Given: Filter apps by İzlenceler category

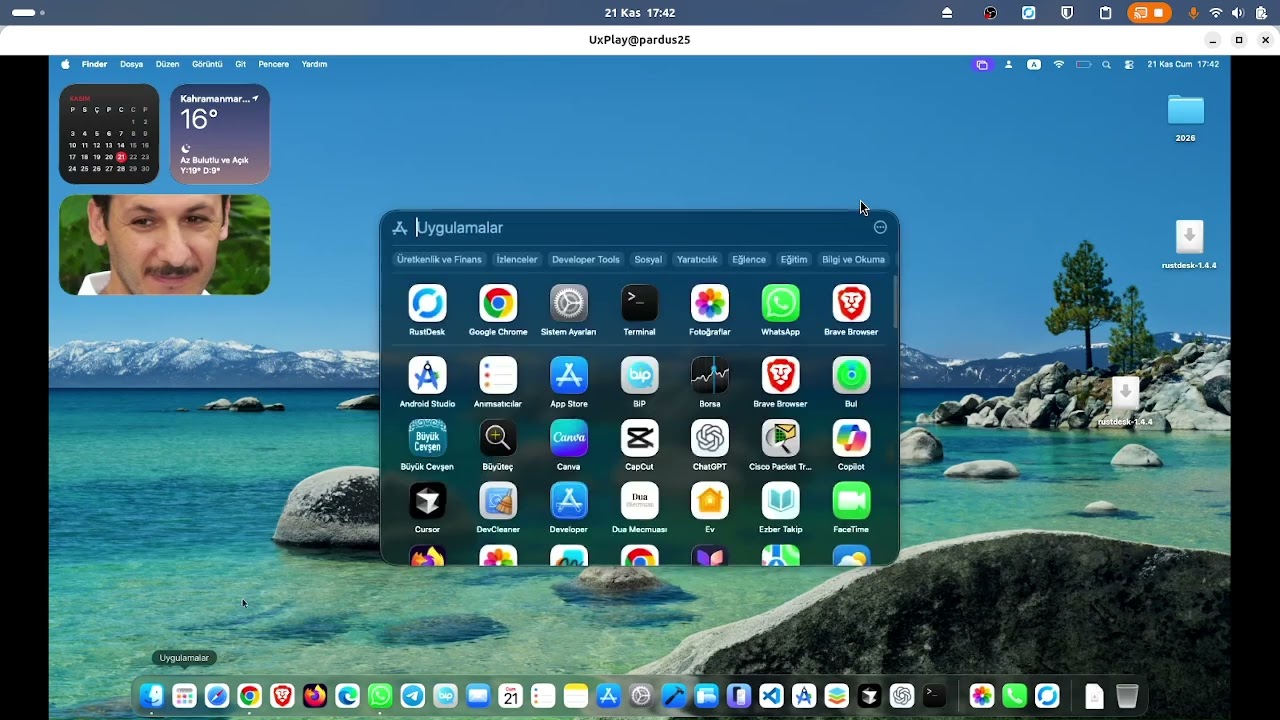Looking at the screenshot, I should pyautogui.click(x=517, y=259).
